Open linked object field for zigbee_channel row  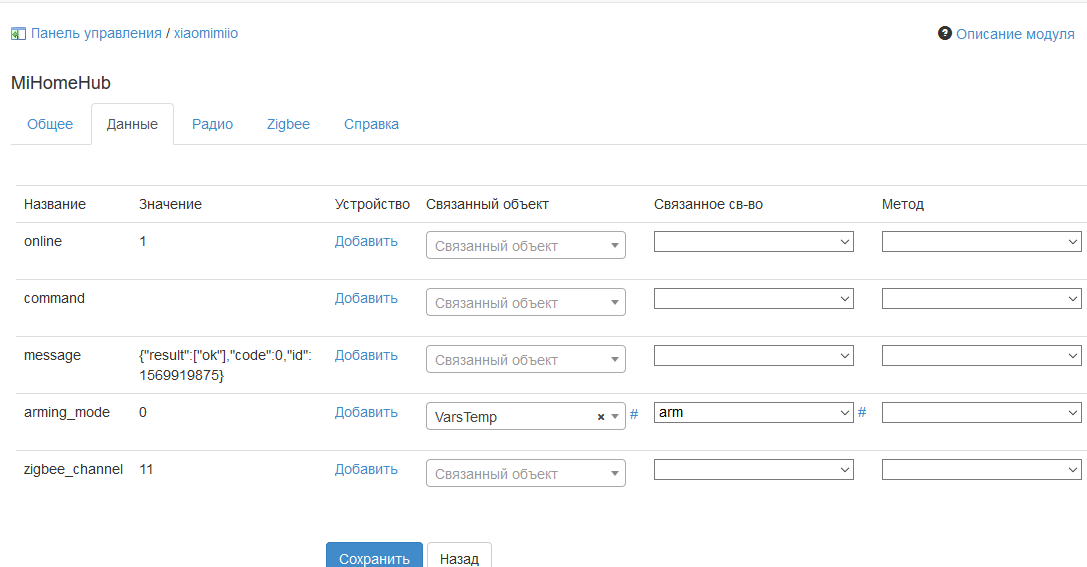click(525, 474)
